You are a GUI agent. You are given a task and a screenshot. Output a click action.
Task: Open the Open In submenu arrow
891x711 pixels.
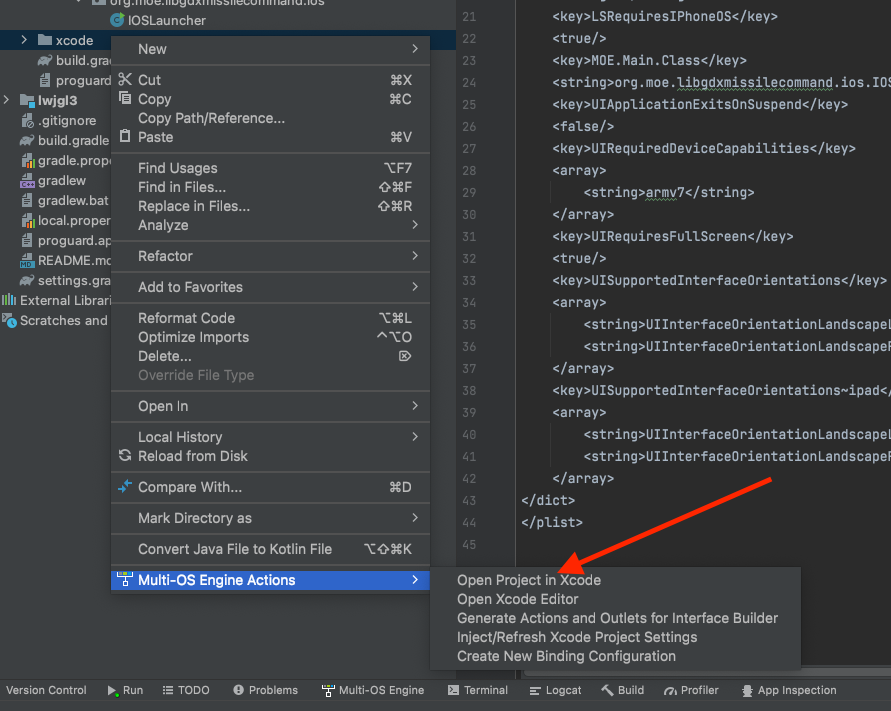415,406
